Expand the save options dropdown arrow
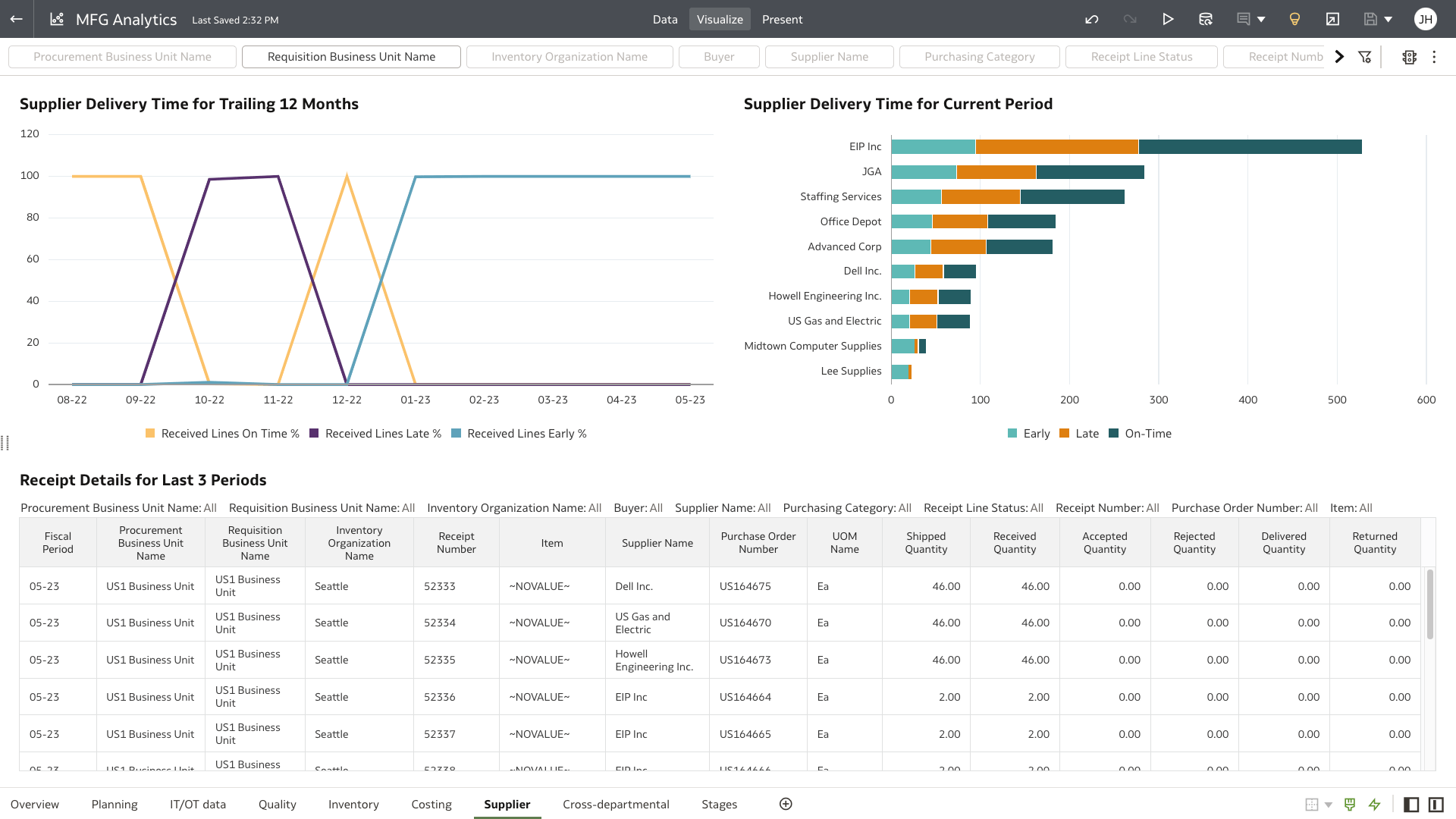Image resolution: width=1456 pixels, height=819 pixels. 1389,19
